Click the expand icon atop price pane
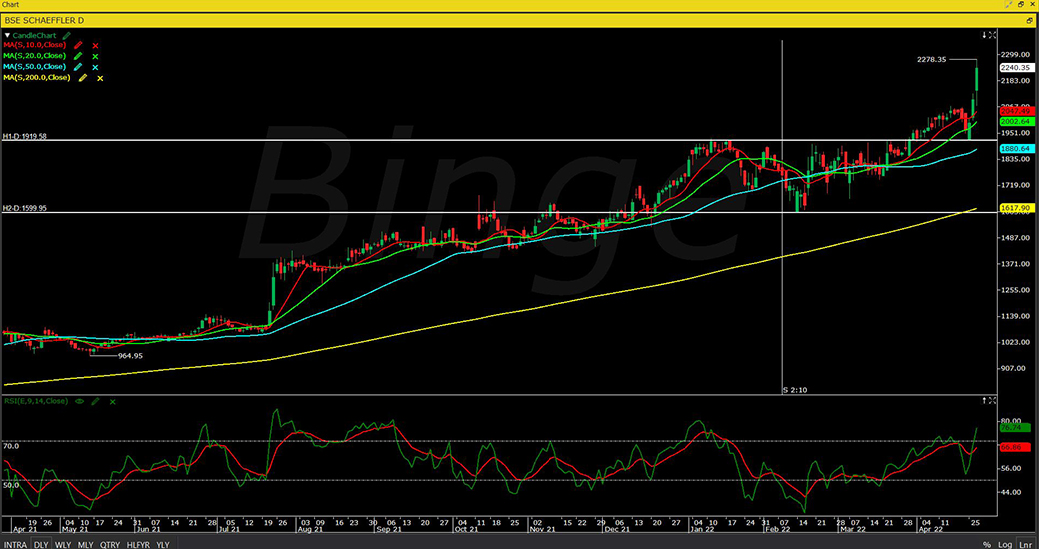 tap(993, 34)
